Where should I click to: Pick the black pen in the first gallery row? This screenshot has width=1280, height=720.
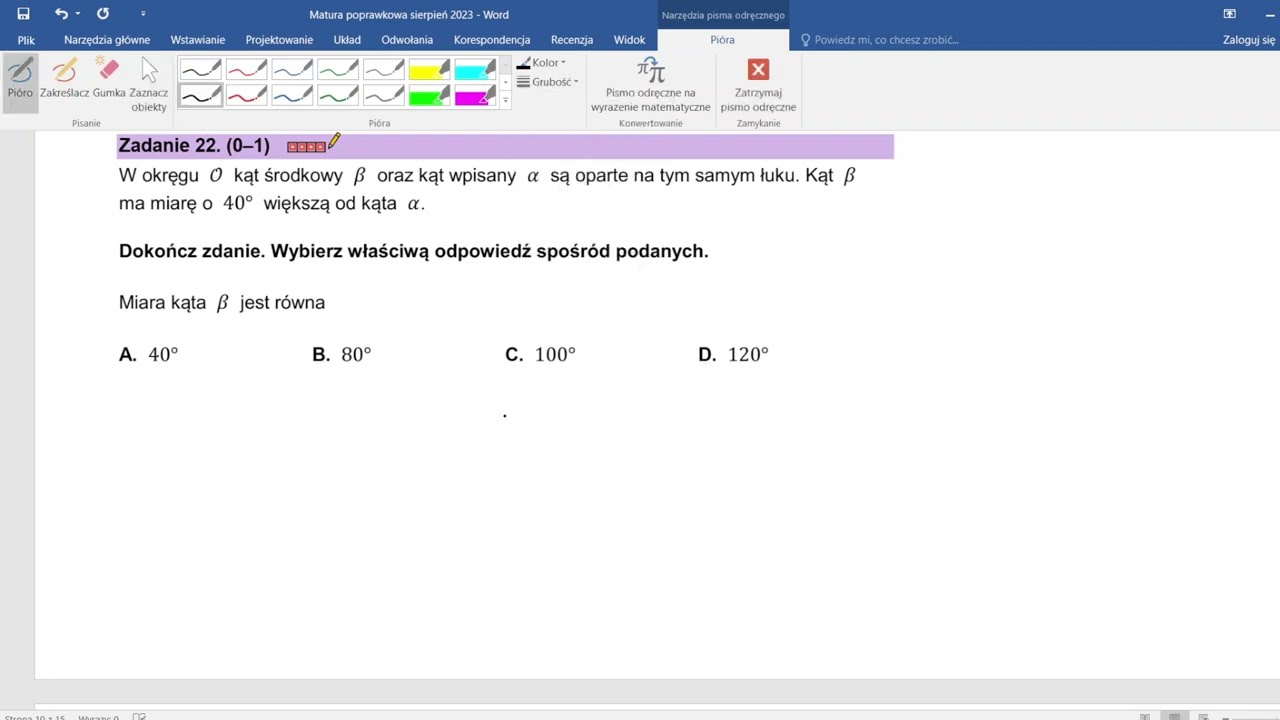point(200,70)
